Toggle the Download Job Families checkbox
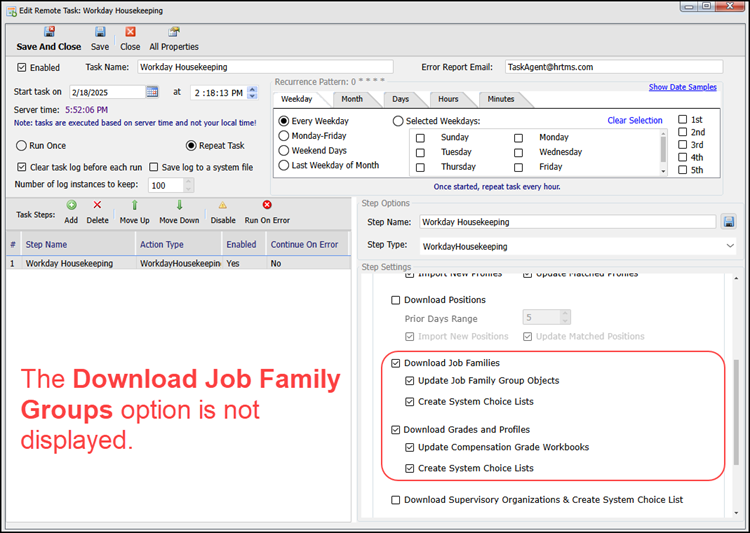Viewport: 750px width, 533px height. (x=396, y=363)
